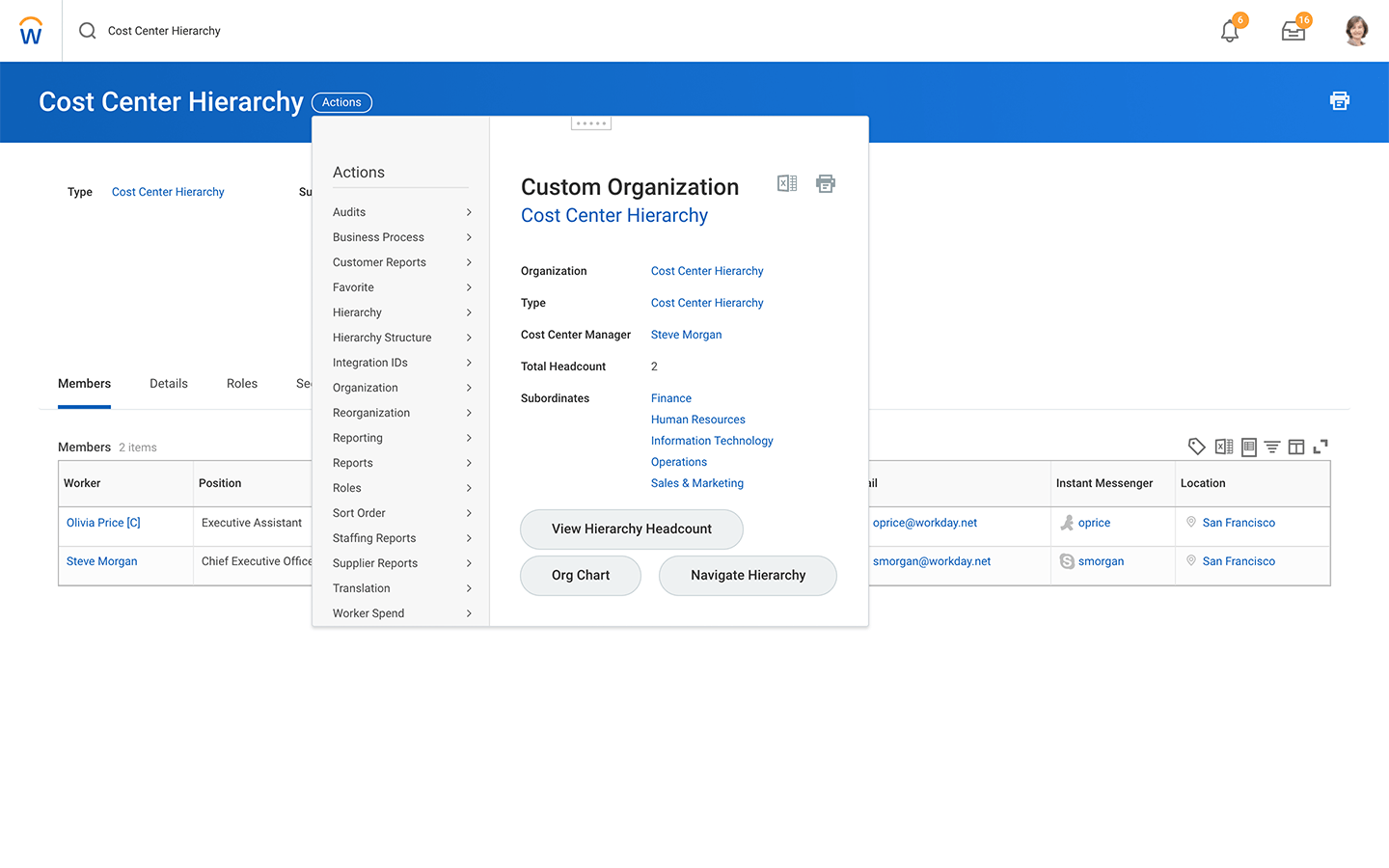This screenshot has height=868, width=1389.
Task: Open the inbox tray icon
Action: [1294, 31]
